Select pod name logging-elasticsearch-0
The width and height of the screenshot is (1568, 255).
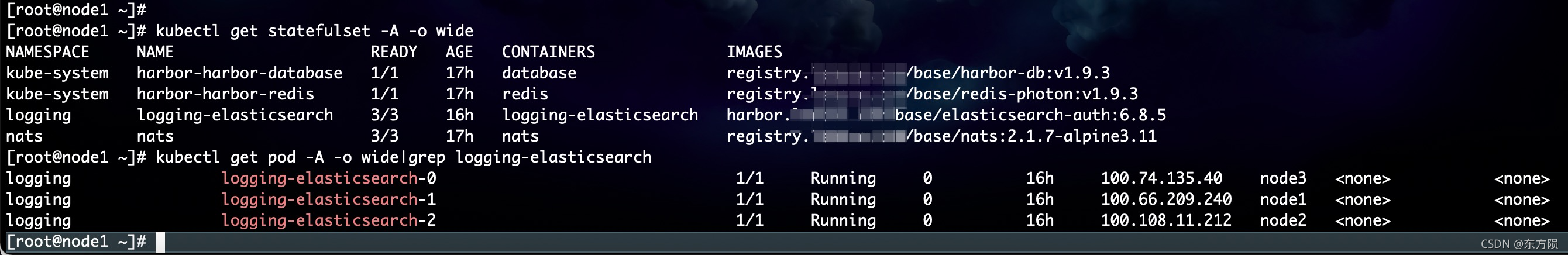tap(328, 178)
